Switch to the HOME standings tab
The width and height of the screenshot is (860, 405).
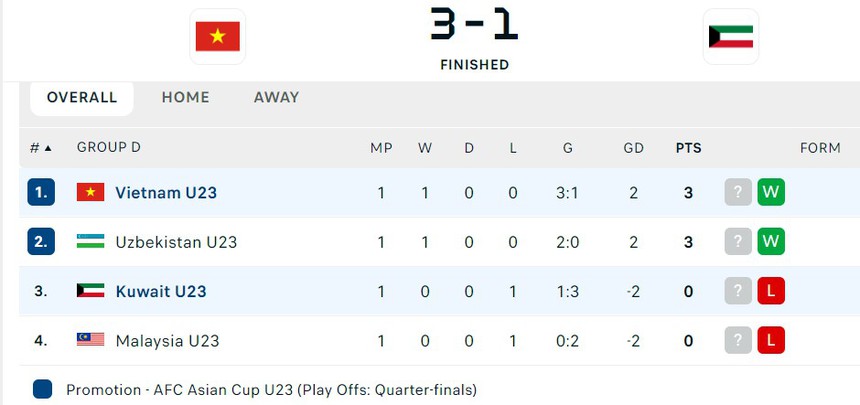pyautogui.click(x=185, y=97)
